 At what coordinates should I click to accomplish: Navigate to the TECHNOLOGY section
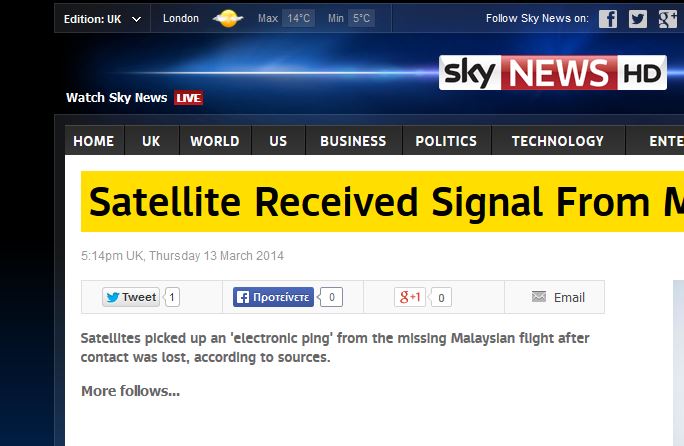pyautogui.click(x=558, y=141)
